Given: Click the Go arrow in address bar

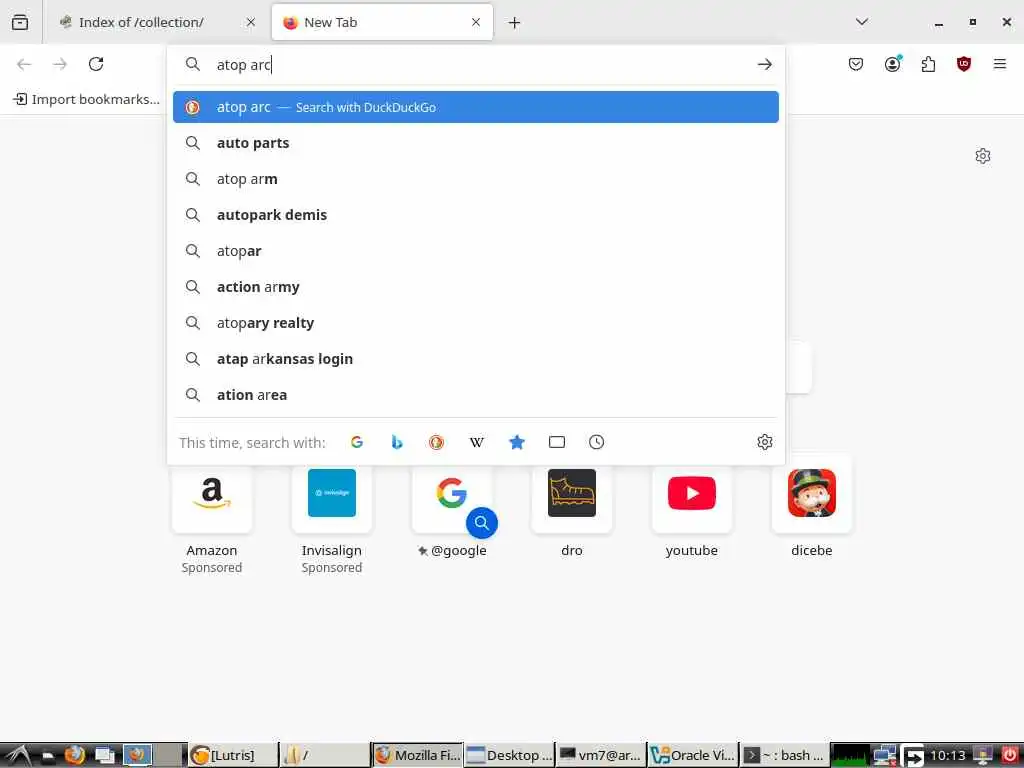Looking at the screenshot, I should [x=765, y=64].
